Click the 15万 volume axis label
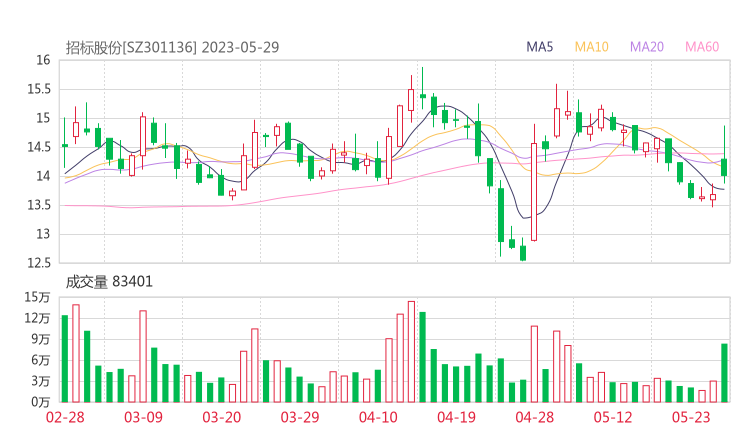The height and width of the screenshot is (440, 740). point(37,297)
